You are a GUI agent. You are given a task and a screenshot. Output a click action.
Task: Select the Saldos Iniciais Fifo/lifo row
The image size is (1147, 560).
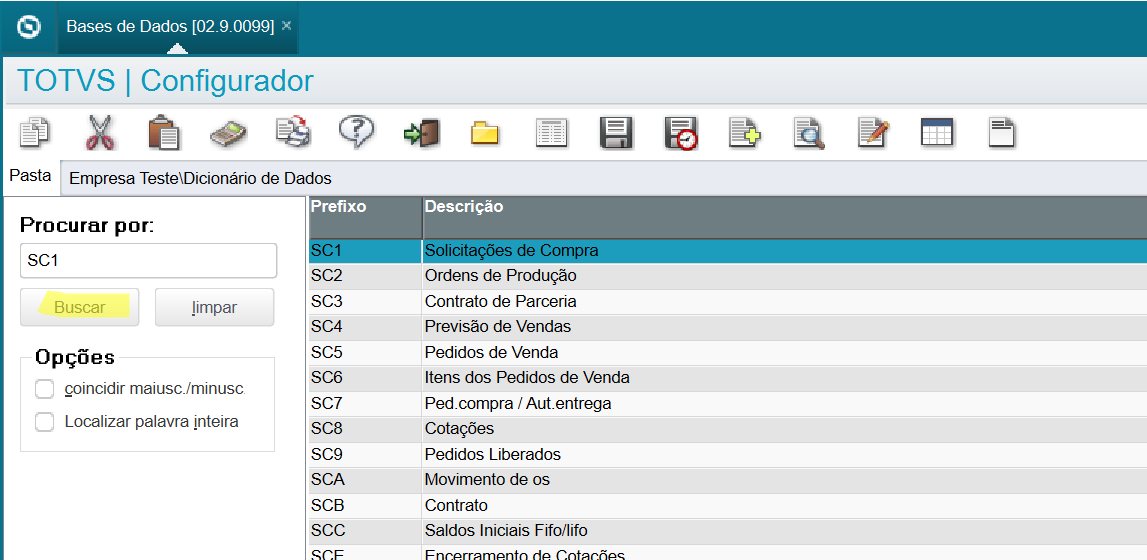coord(728,531)
